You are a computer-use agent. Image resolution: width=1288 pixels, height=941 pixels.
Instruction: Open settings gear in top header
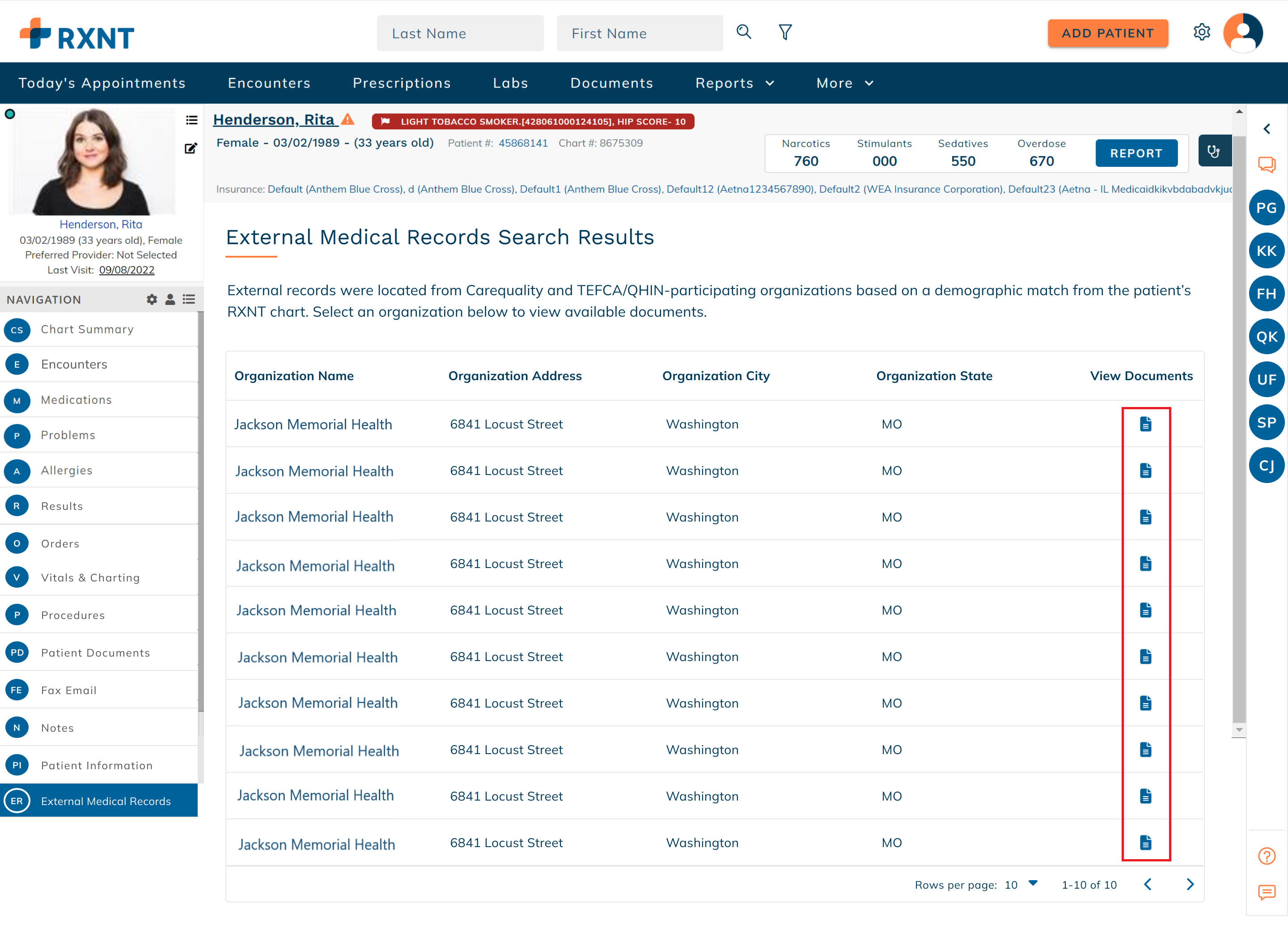1201,33
